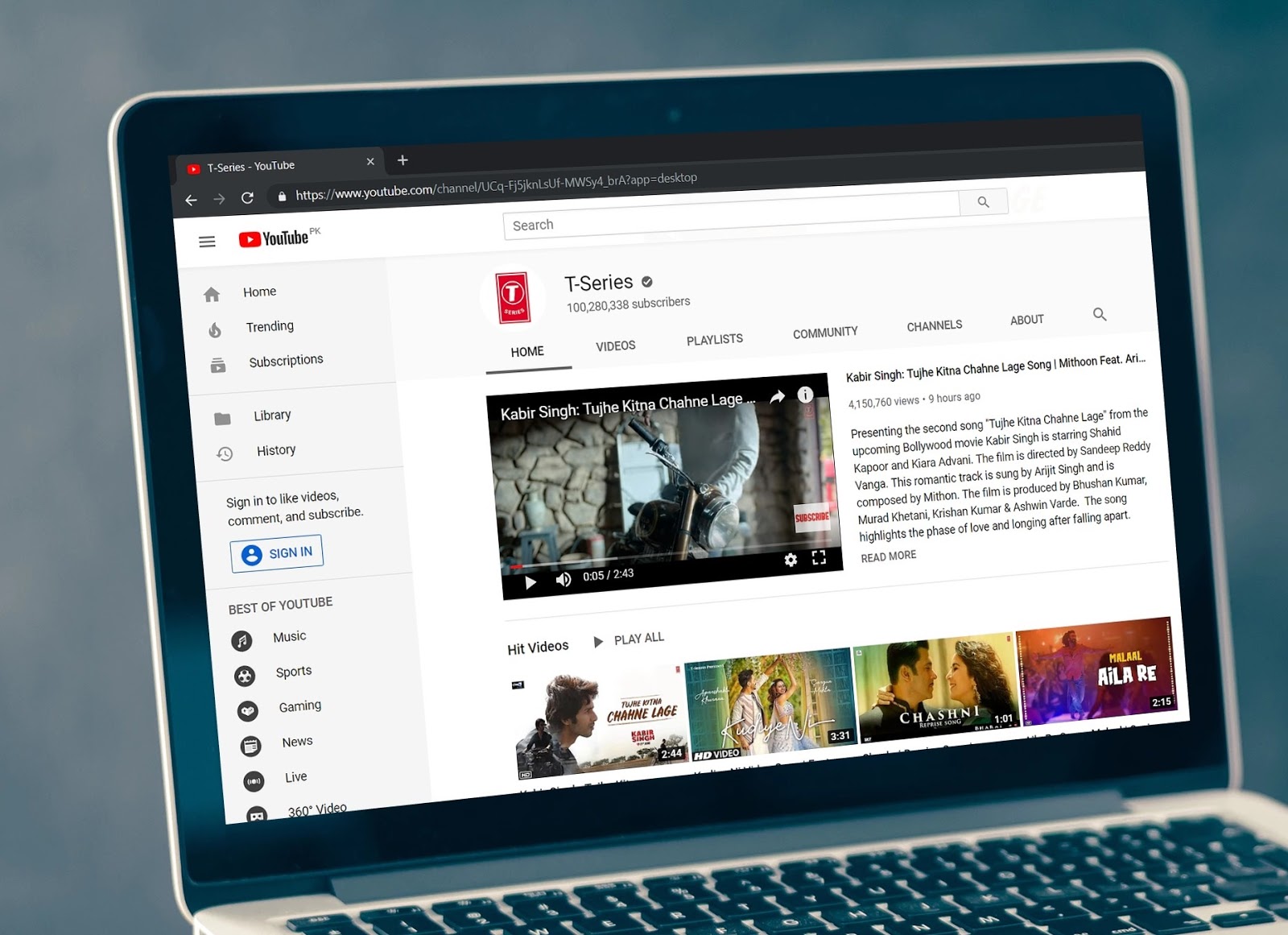
Task: Click the T-Series channel avatar
Action: (x=513, y=297)
